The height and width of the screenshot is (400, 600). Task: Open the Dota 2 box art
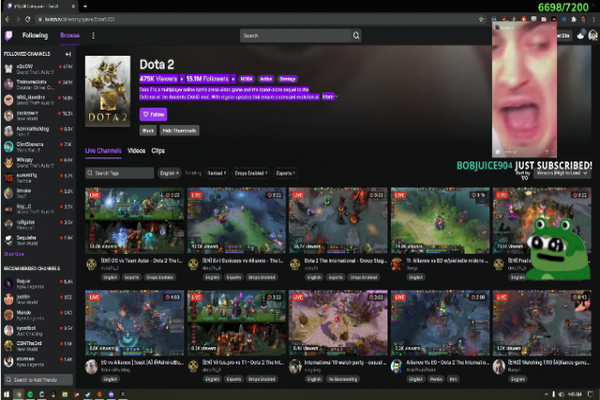pyautogui.click(x=108, y=91)
